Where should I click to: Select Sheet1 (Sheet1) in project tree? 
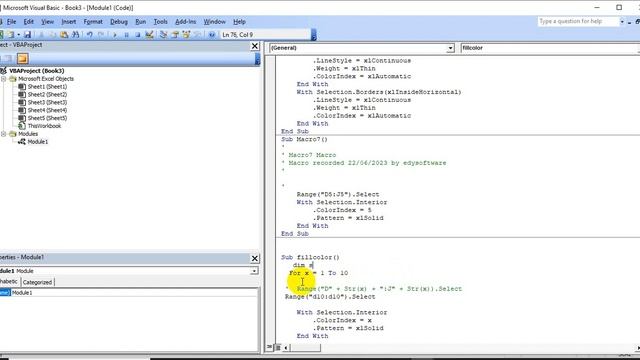[x=47, y=87]
